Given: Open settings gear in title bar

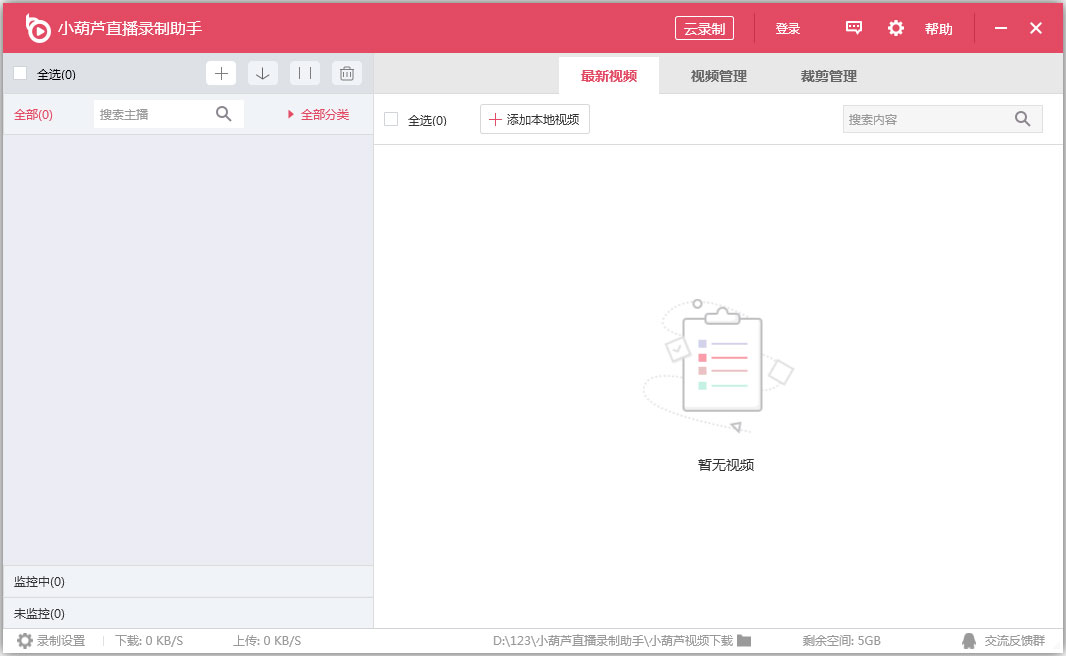Looking at the screenshot, I should (896, 28).
